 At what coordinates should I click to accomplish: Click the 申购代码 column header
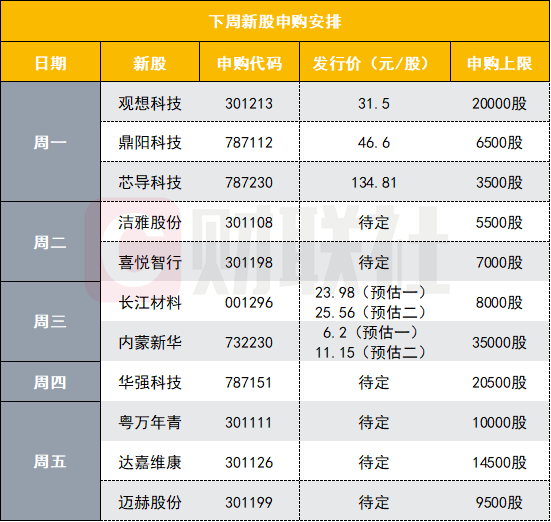click(249, 62)
